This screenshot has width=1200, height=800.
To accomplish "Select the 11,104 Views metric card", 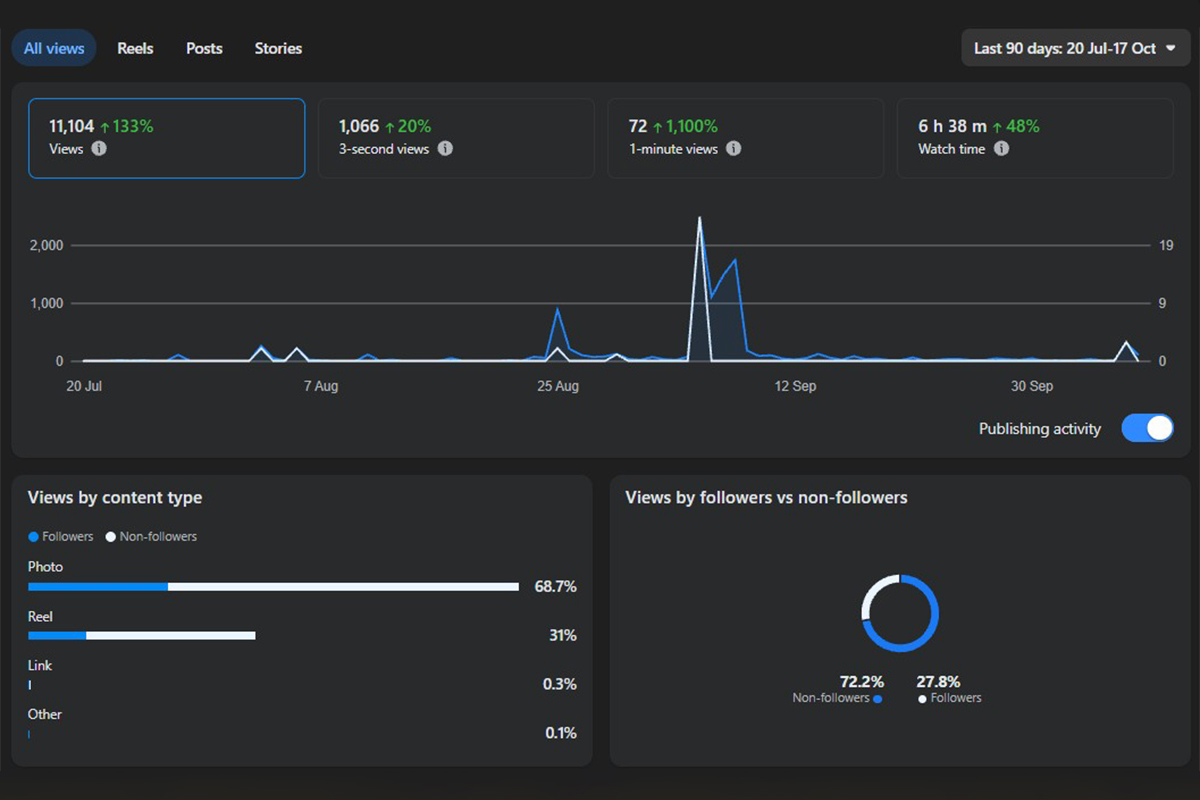I will click(167, 138).
